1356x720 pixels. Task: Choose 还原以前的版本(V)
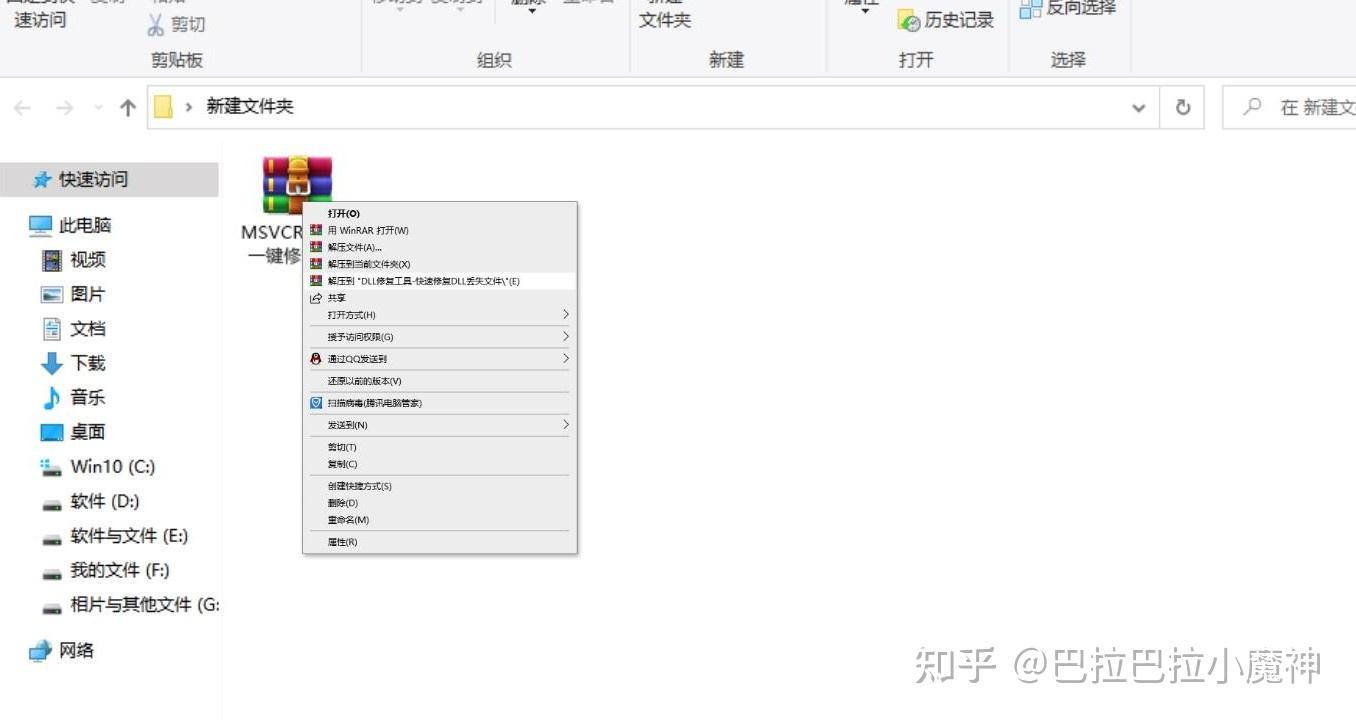click(440, 381)
